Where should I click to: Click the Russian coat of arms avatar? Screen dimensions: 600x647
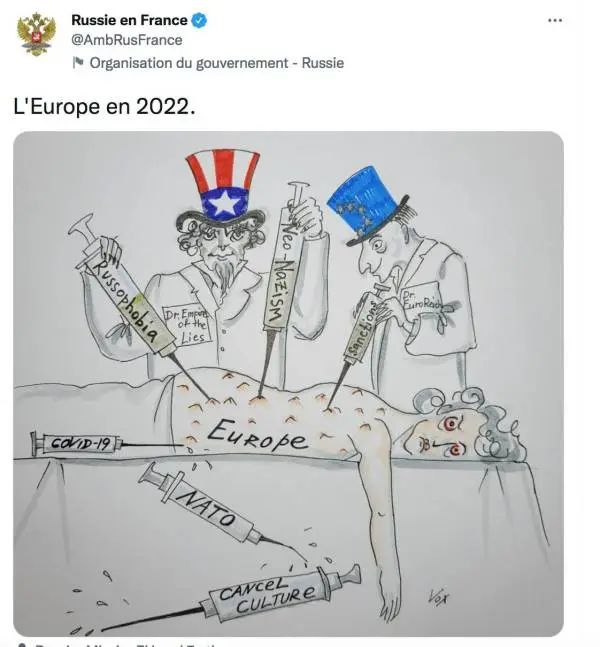point(36,34)
